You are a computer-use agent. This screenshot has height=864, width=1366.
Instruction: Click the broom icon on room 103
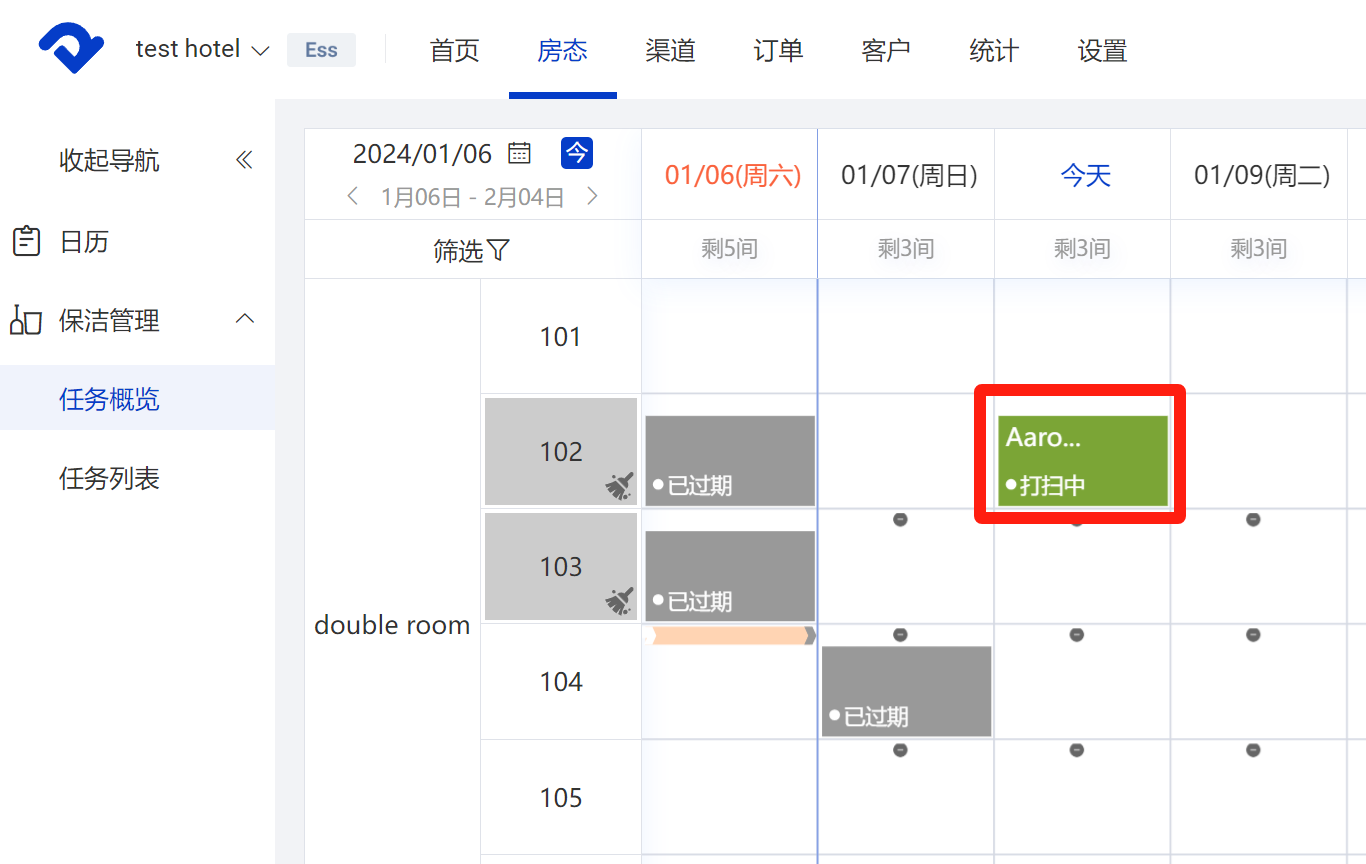tap(620, 601)
